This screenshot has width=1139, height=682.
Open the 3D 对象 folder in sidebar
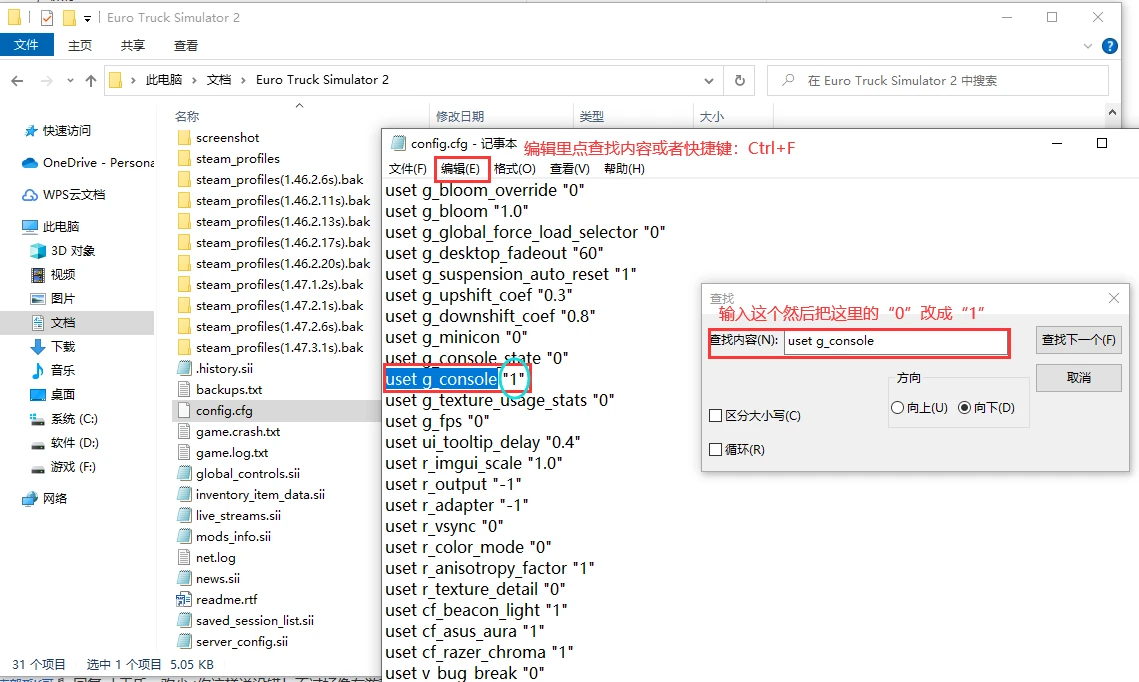tap(62, 251)
